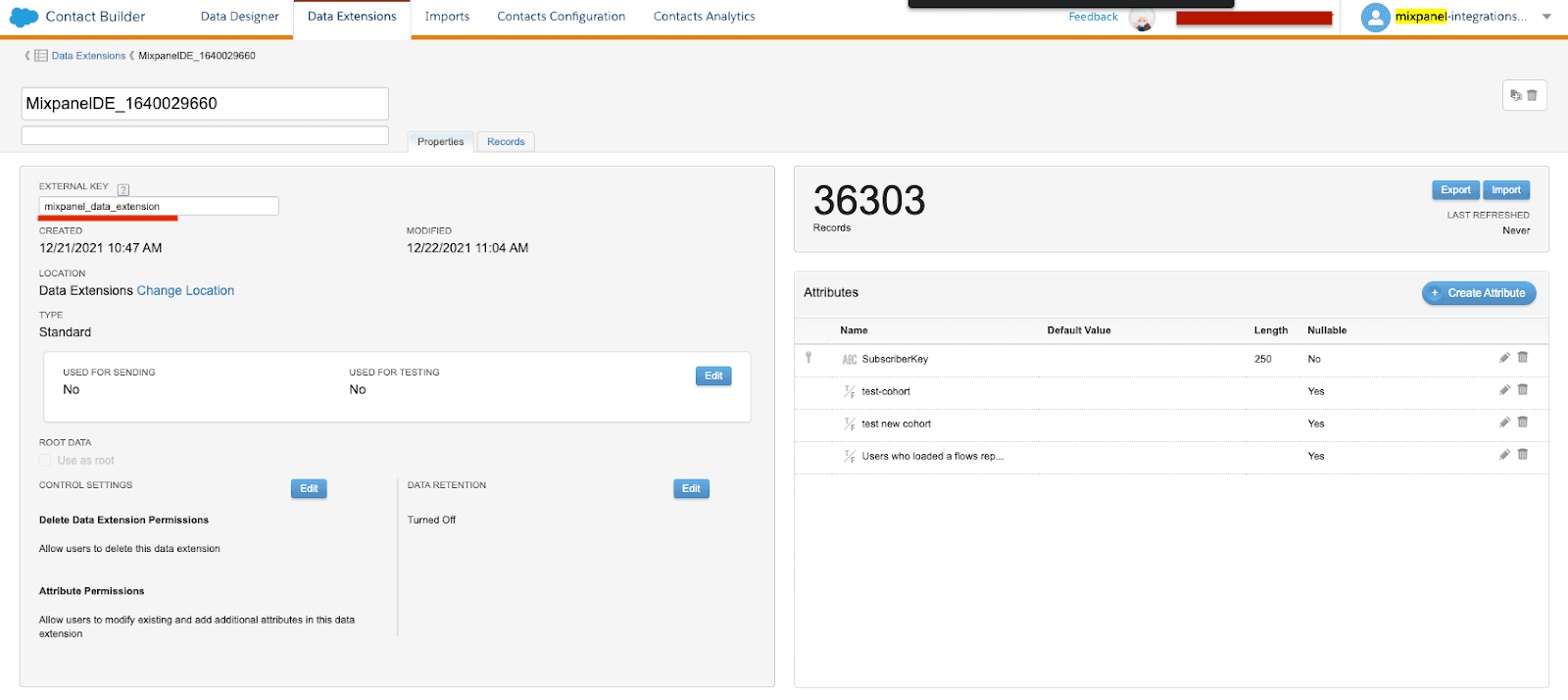This screenshot has height=700, width=1568.
Task: Click the Create Attribute button
Action: tap(1478, 293)
